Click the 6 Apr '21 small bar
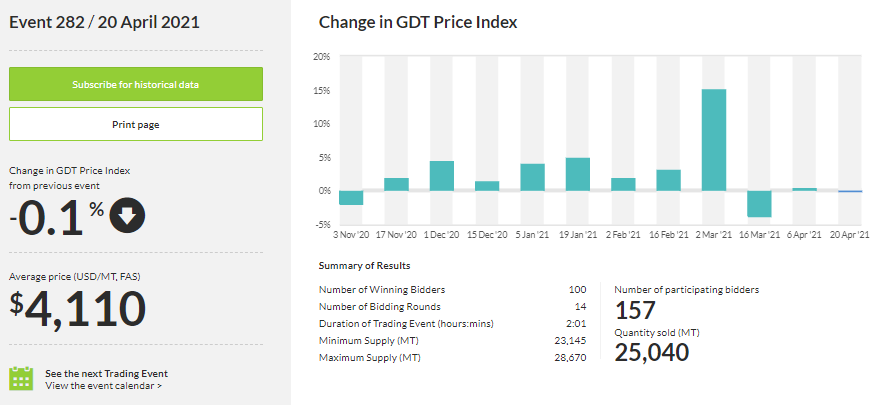This screenshot has height=405, width=875. coord(805,190)
